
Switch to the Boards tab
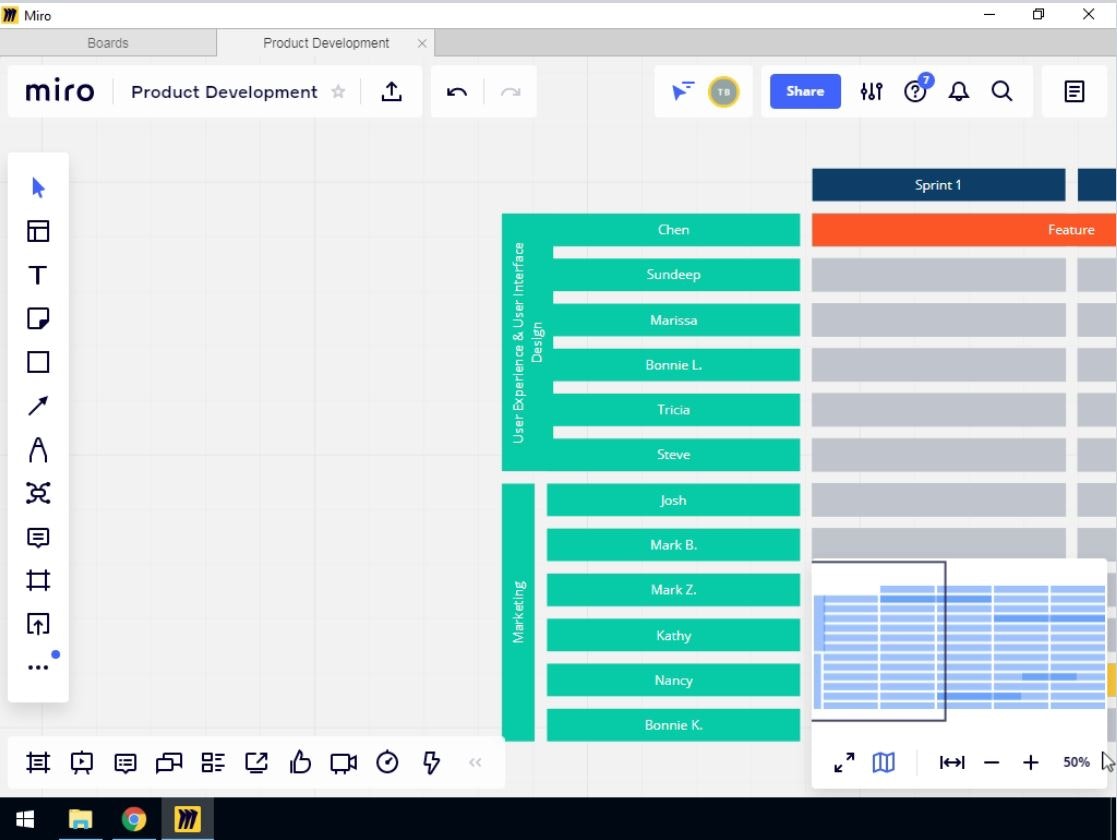[108, 43]
